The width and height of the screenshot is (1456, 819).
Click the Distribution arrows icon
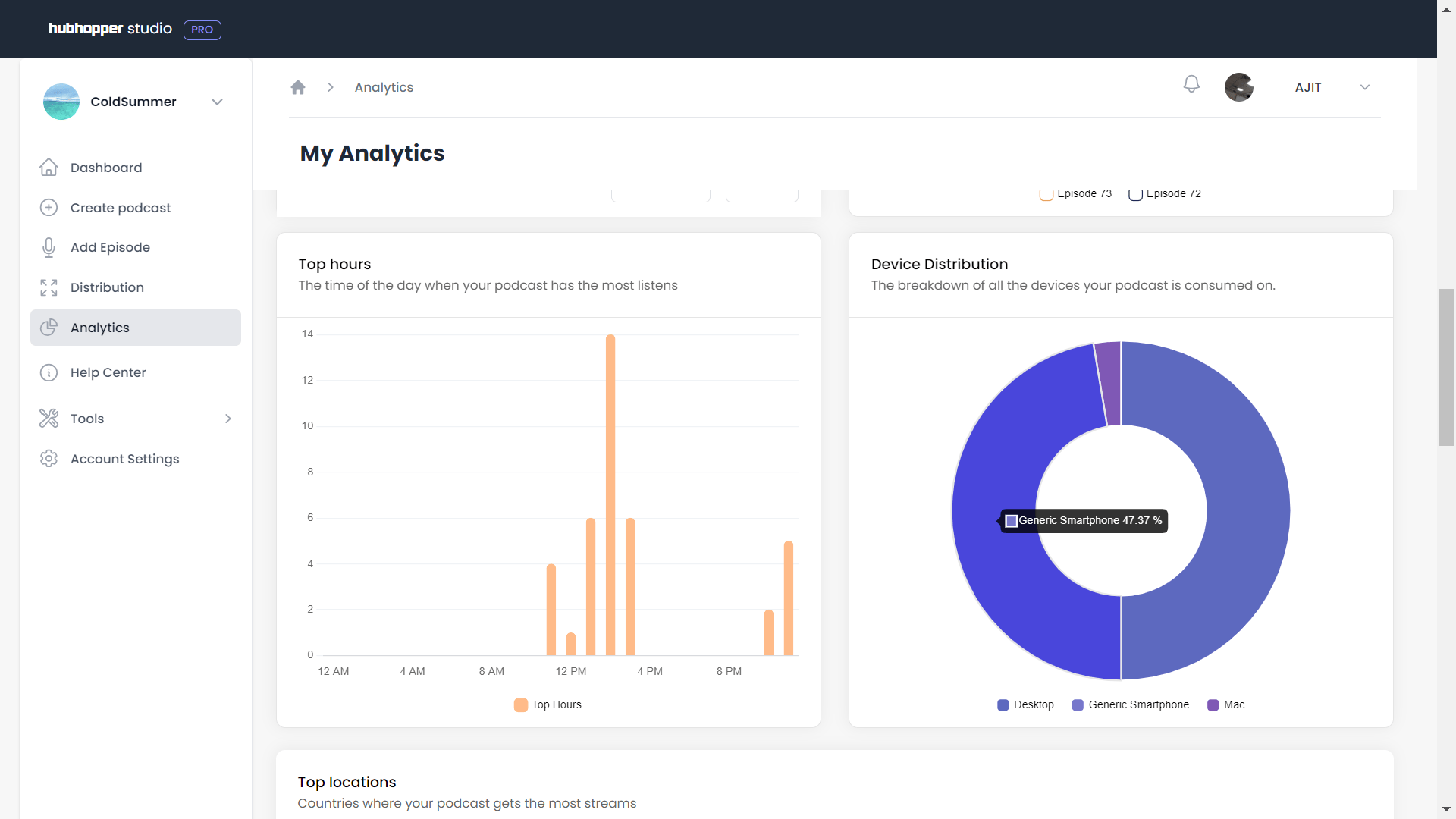49,287
